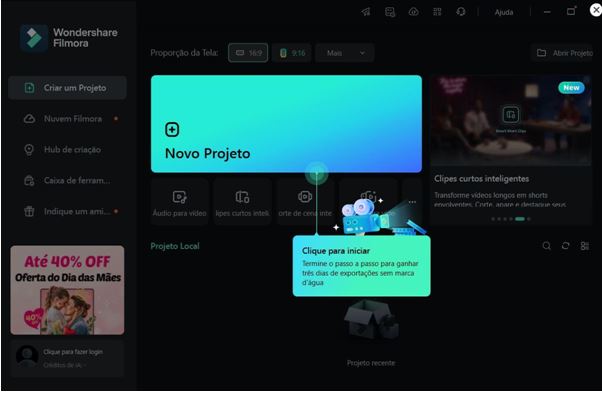Image resolution: width=602 pixels, height=393 pixels.
Task: Open the Ajuda menu
Action: [x=504, y=12]
